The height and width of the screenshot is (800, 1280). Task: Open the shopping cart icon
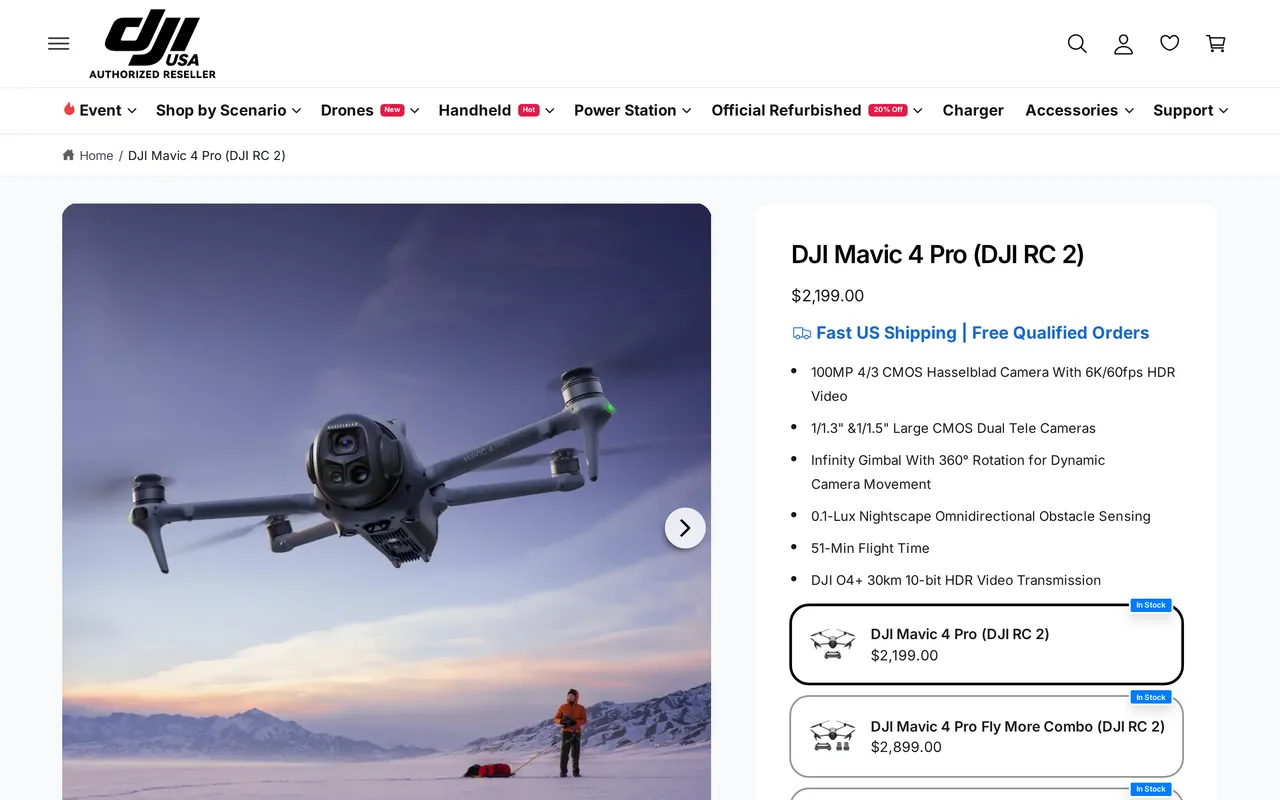tap(1216, 43)
